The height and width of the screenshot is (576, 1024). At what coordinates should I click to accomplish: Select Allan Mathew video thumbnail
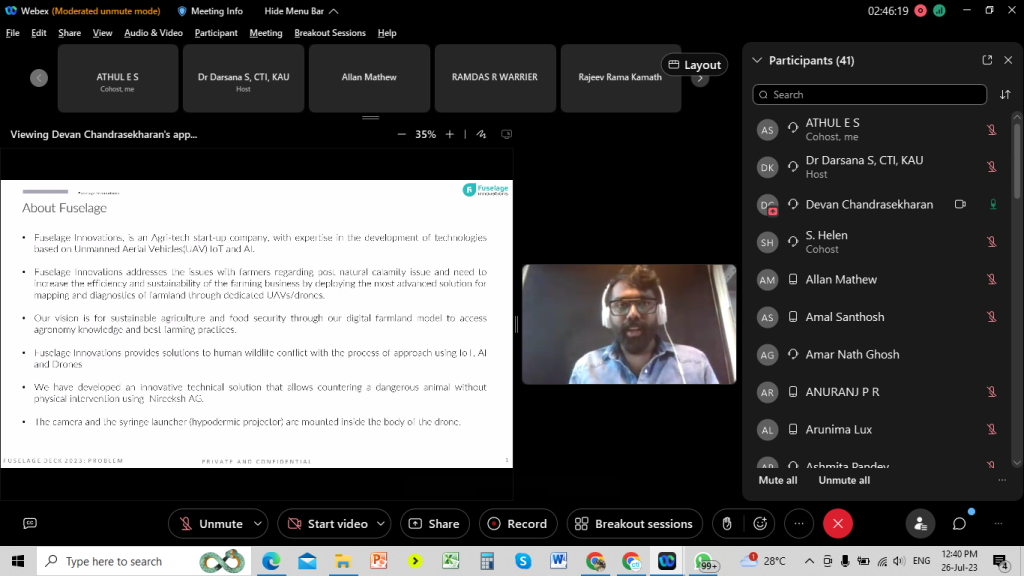369,78
